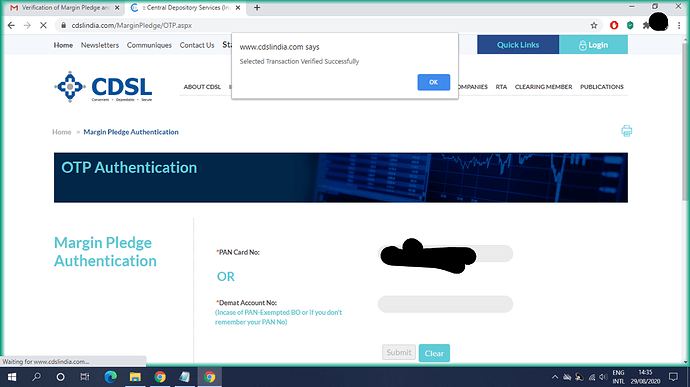Open the ABOUT CDSL menu
690x387 pixels.
(x=202, y=87)
